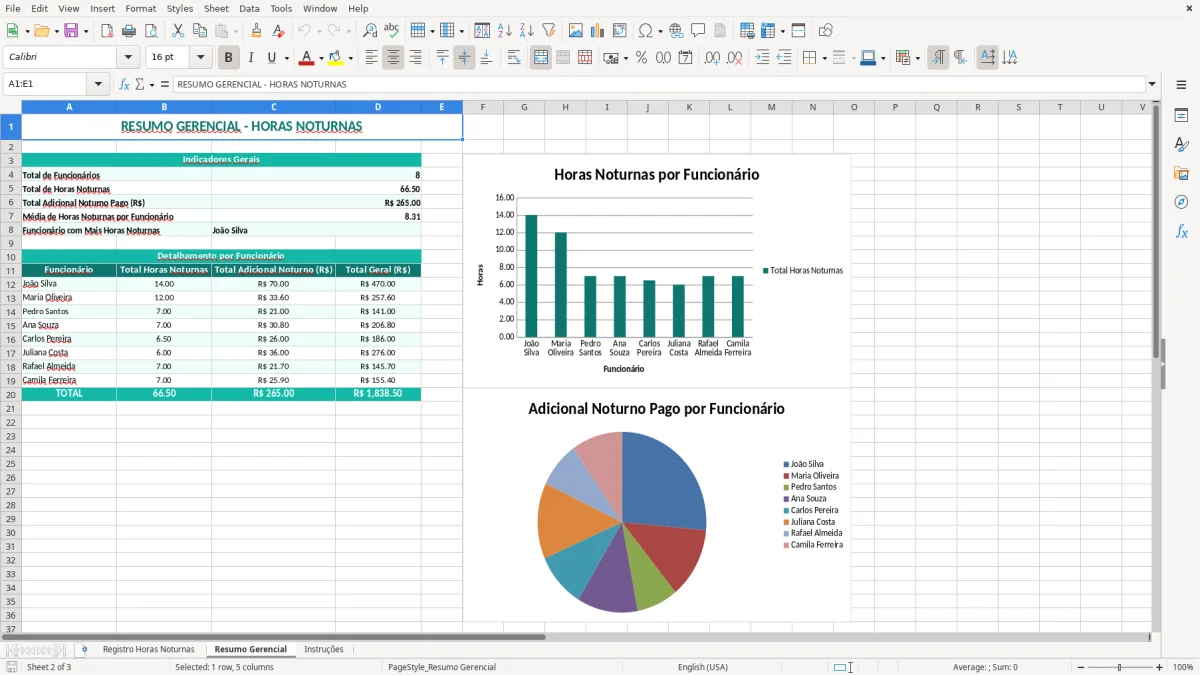The width and height of the screenshot is (1200, 675).
Task: Toggle merge and center cells
Action: pyautogui.click(x=541, y=58)
